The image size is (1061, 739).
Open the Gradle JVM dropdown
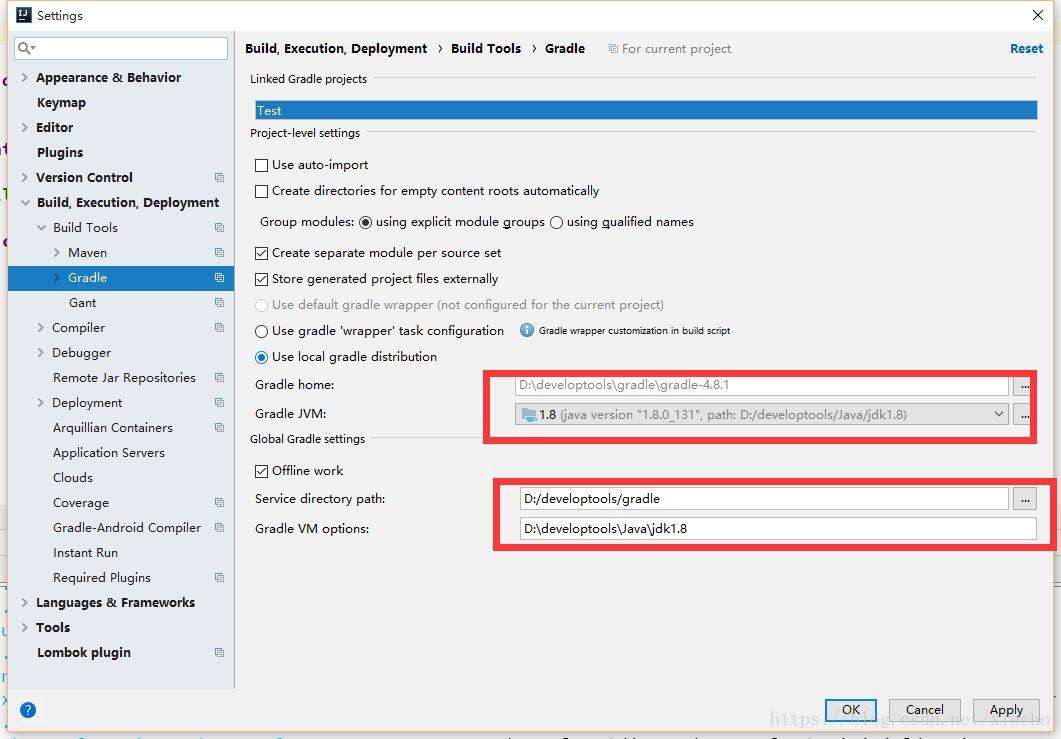point(998,414)
